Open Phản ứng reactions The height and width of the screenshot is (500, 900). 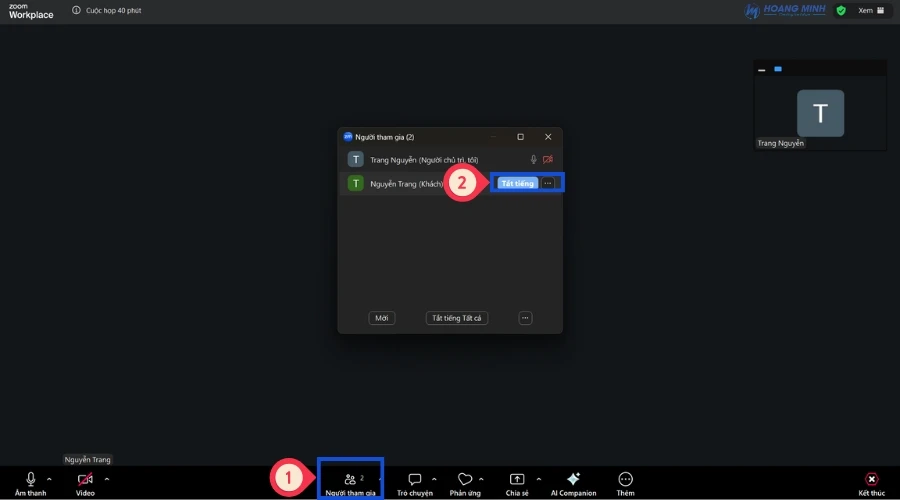464,482
